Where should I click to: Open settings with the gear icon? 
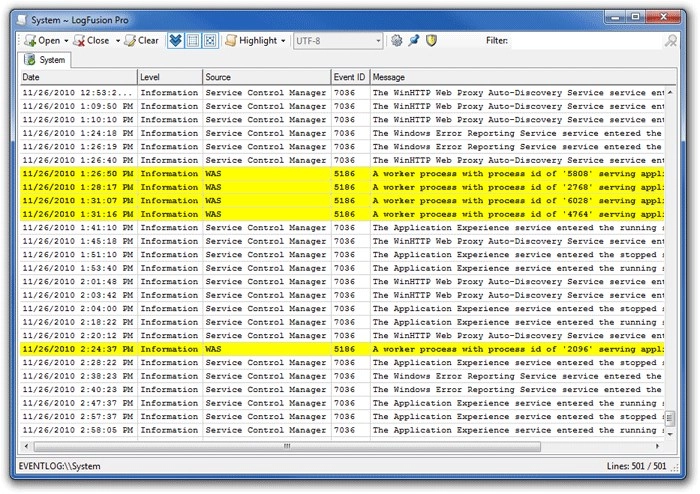pyautogui.click(x=396, y=41)
